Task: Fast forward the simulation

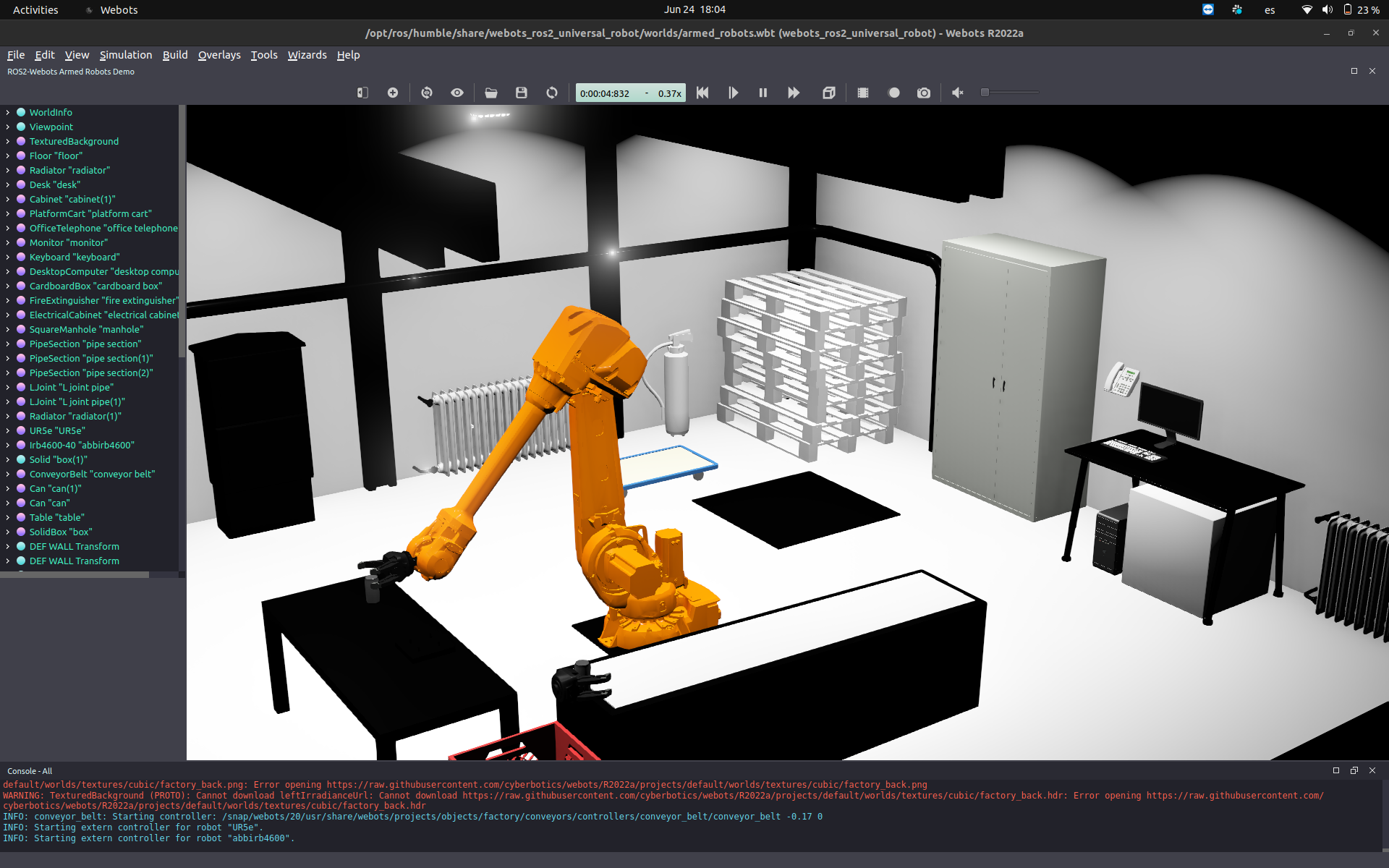Action: (794, 93)
